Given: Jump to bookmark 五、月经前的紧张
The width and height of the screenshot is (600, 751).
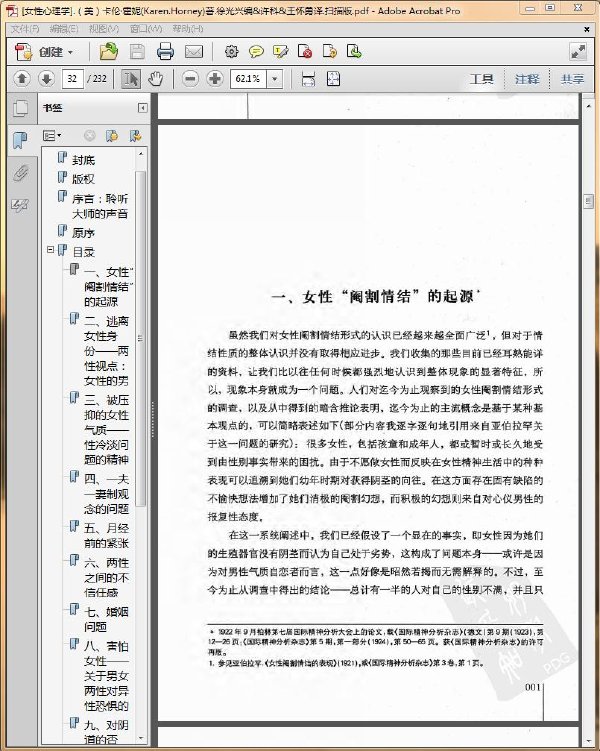Looking at the screenshot, I should pyautogui.click(x=106, y=535).
